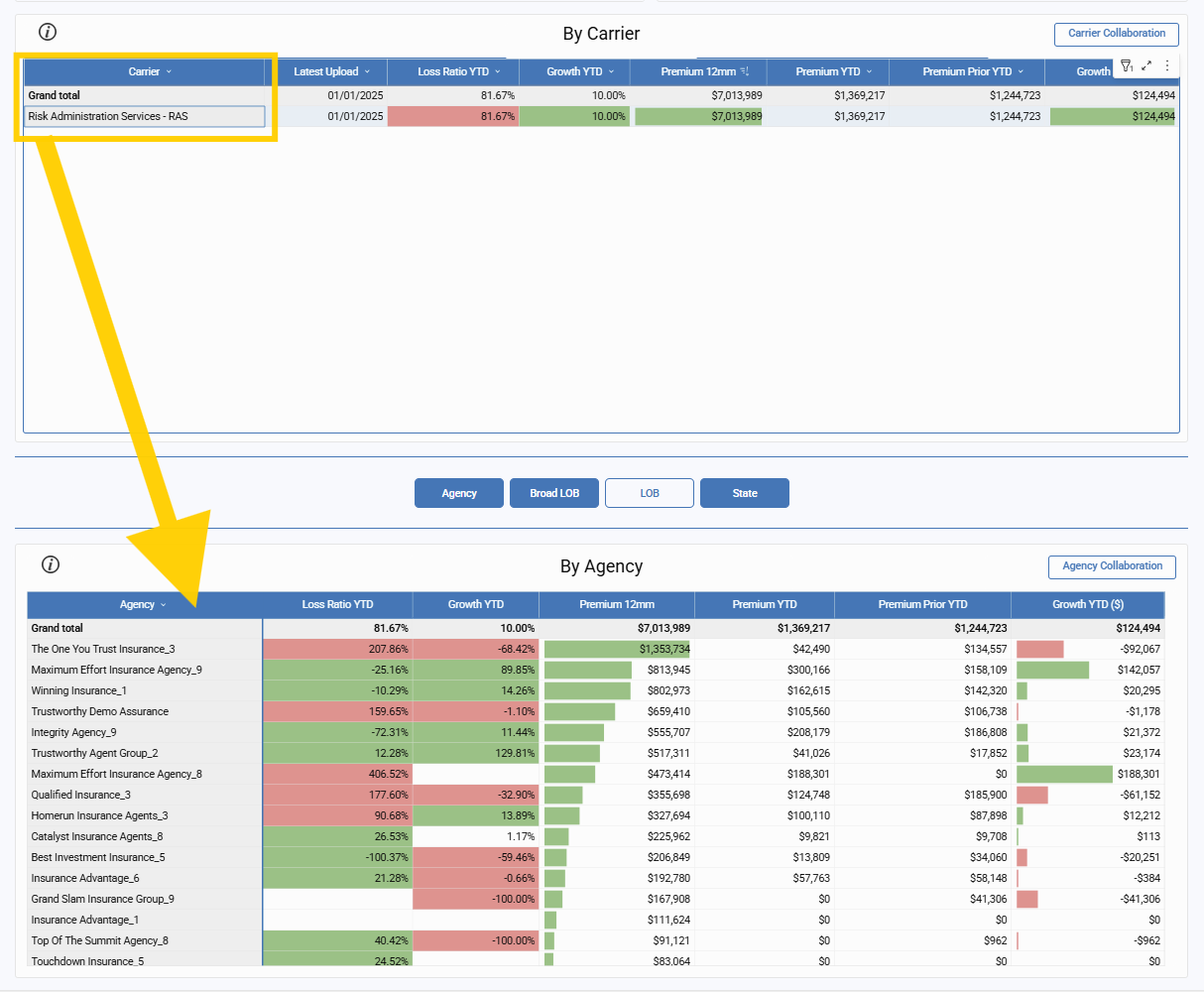Expand the Loss Ratio YTD column dropdown
Screen dimensions: 1204x992
click(x=498, y=71)
